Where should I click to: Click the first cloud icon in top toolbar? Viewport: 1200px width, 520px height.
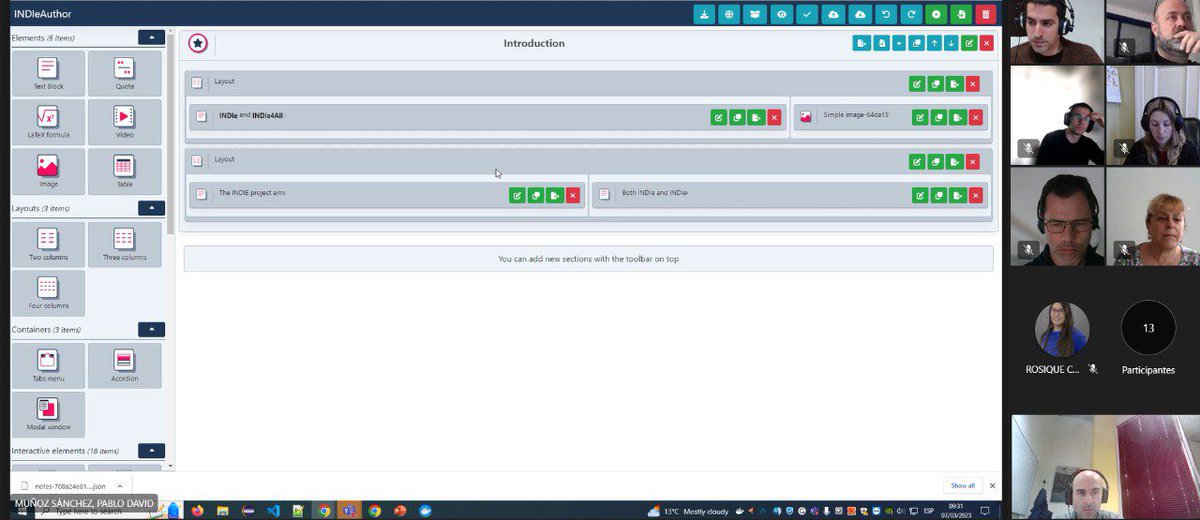[833, 14]
